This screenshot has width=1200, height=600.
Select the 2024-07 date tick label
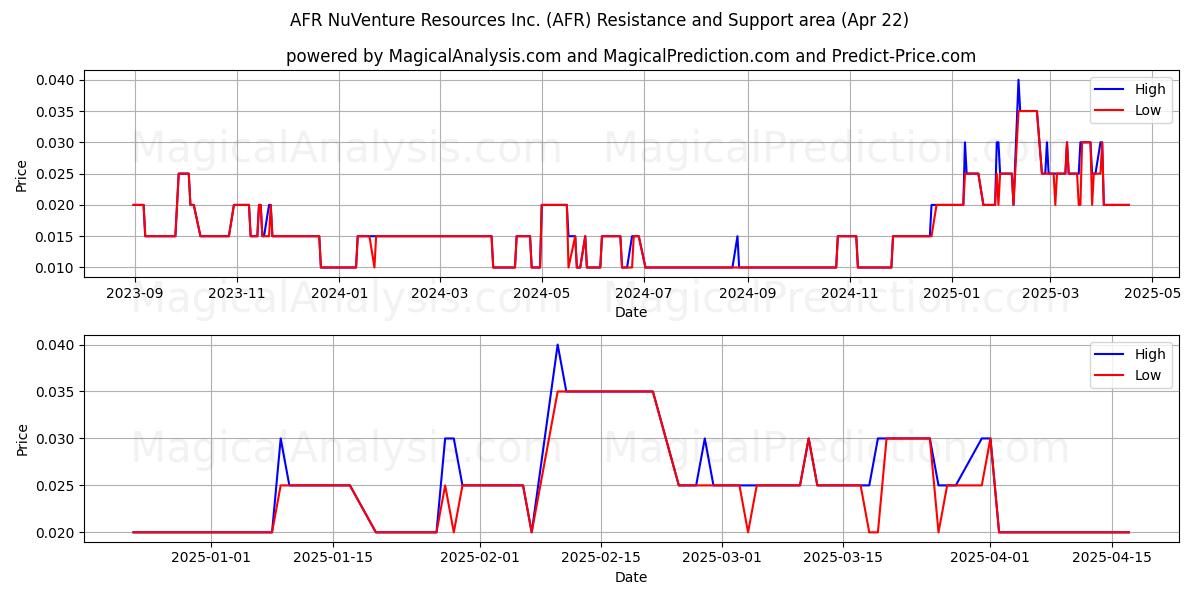(644, 293)
